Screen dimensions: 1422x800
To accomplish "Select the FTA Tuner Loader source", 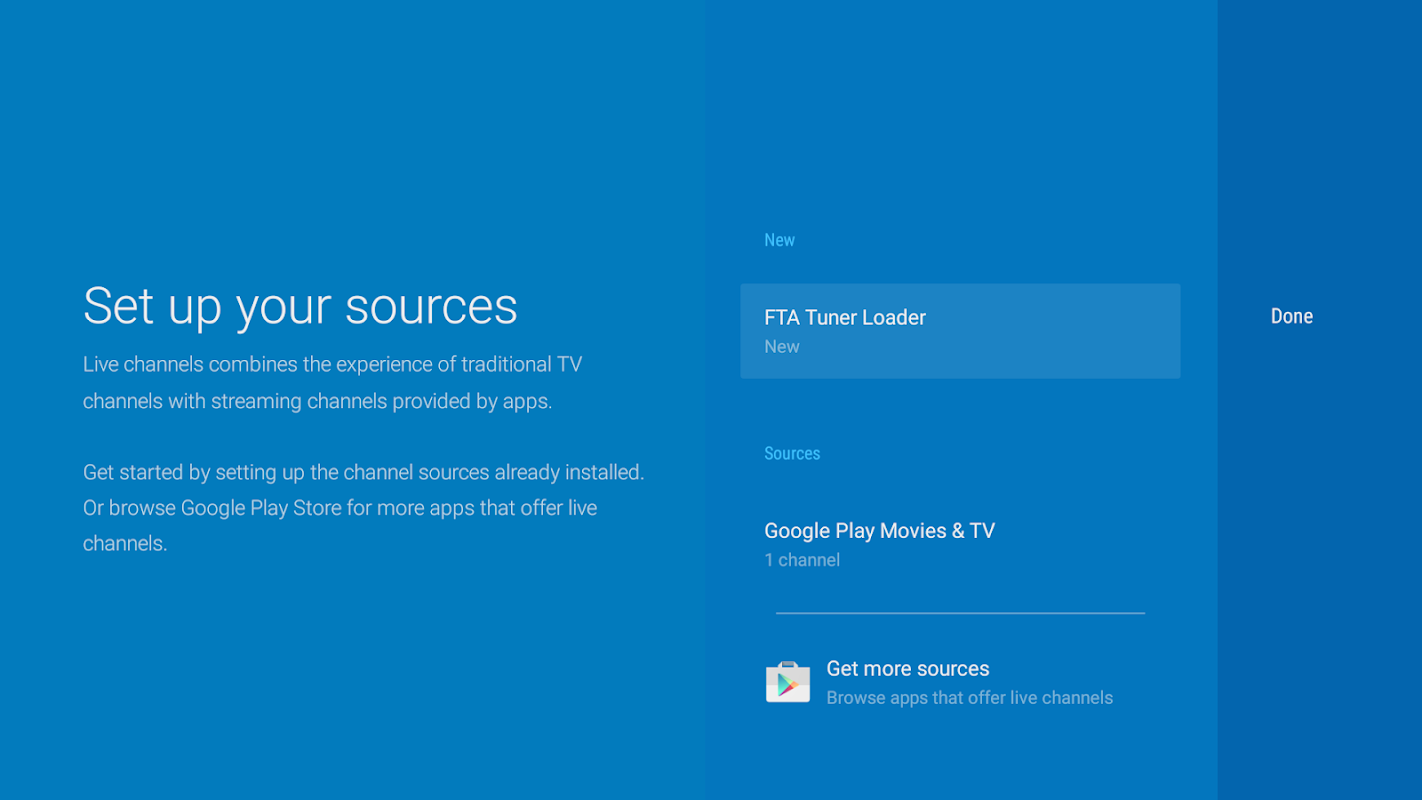I will click(960, 331).
